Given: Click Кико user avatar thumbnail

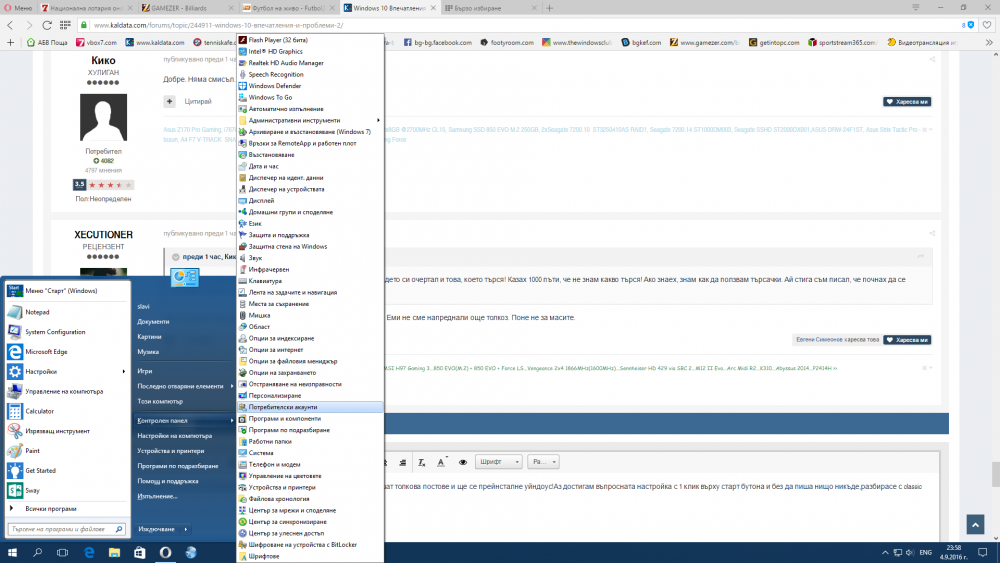Looking at the screenshot, I should (x=103, y=117).
